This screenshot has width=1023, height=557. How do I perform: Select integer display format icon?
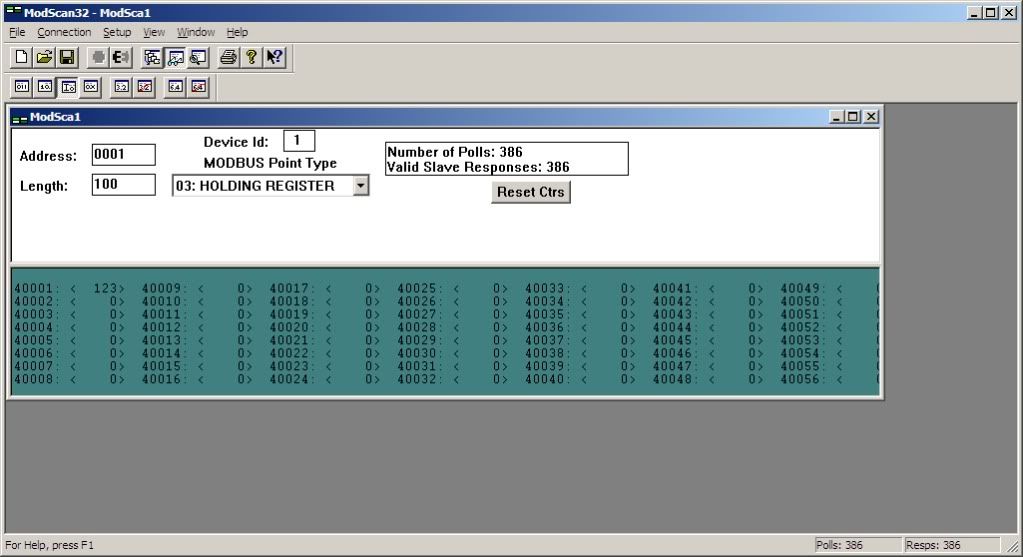[69, 87]
